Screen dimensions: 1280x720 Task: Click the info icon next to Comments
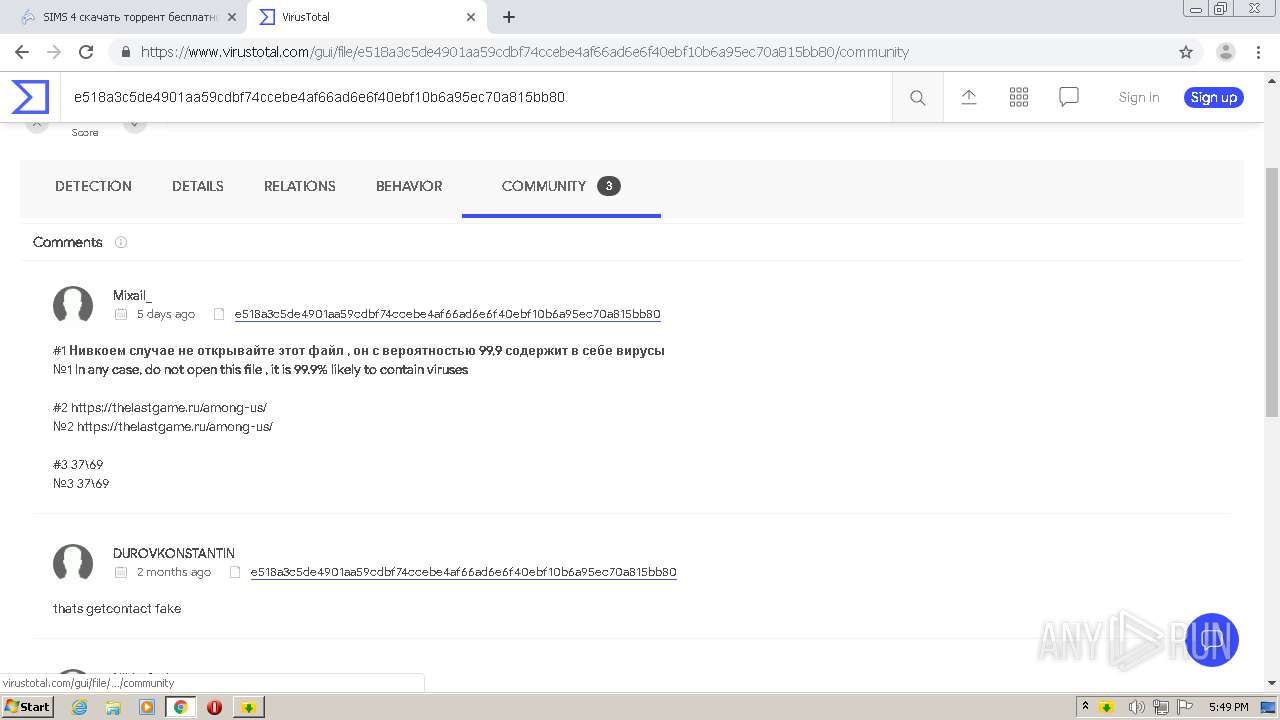tap(121, 242)
